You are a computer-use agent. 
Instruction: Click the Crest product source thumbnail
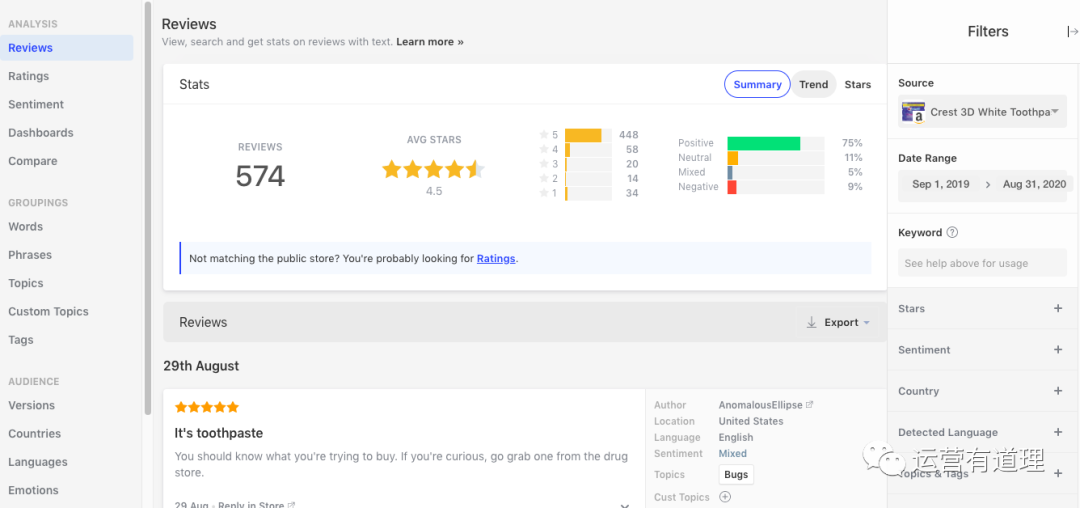click(912, 112)
